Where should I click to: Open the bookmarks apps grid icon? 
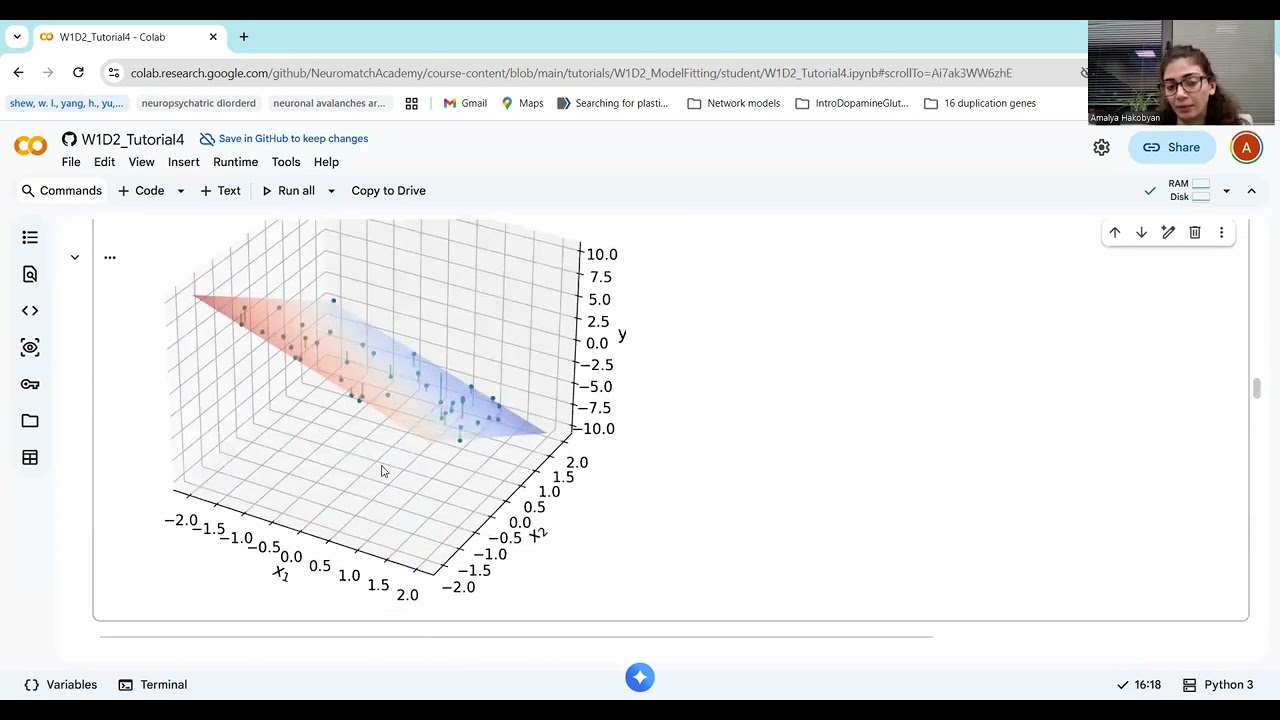coord(411,103)
